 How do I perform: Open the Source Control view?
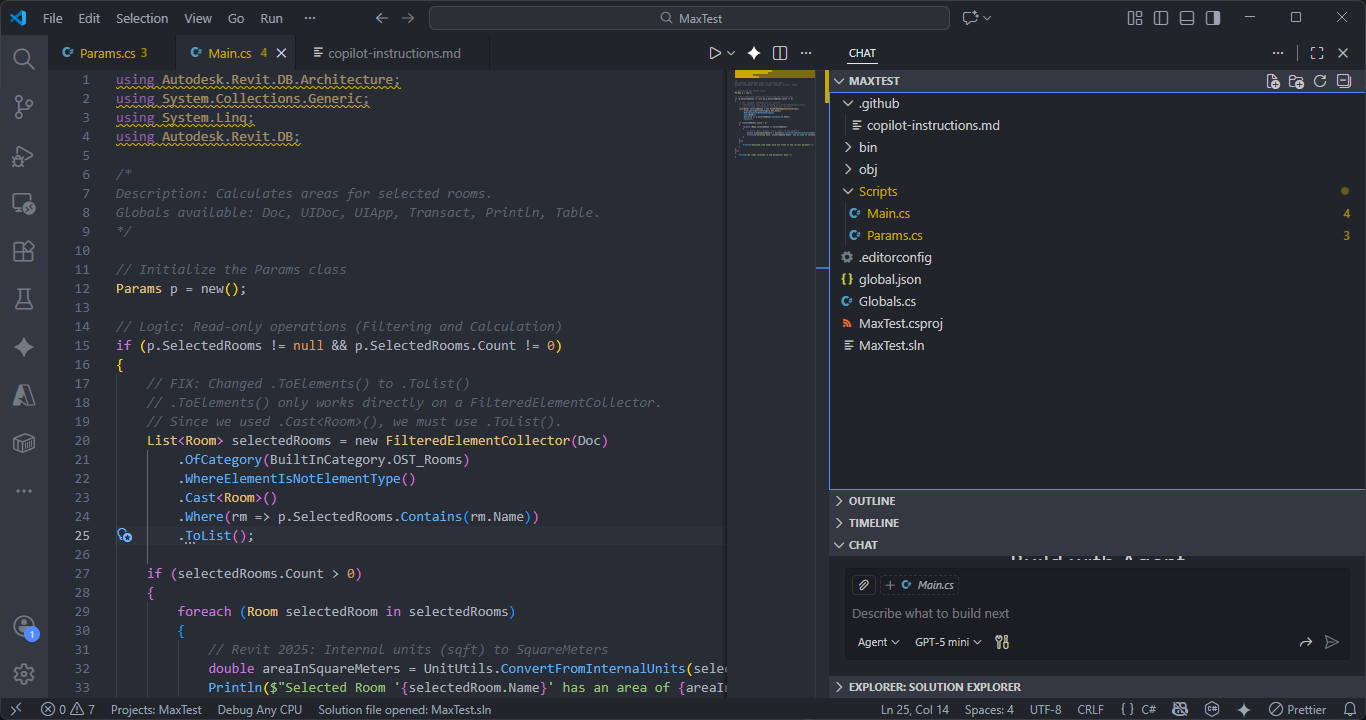pyautogui.click(x=24, y=106)
